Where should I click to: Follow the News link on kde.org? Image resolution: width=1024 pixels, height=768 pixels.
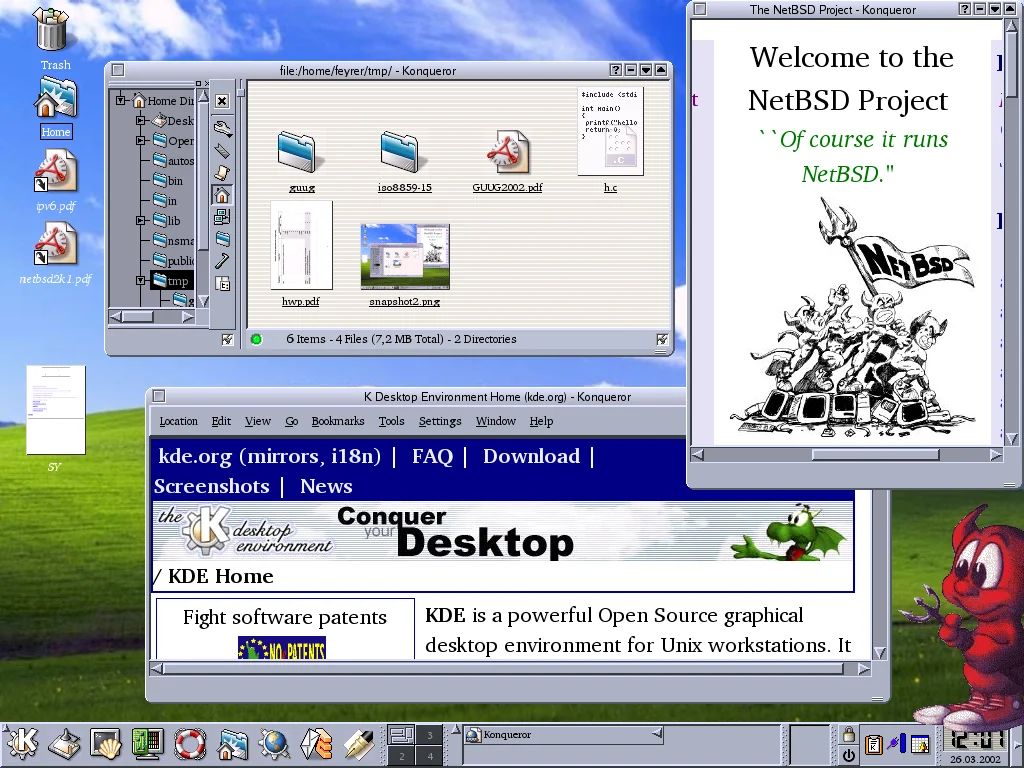326,486
